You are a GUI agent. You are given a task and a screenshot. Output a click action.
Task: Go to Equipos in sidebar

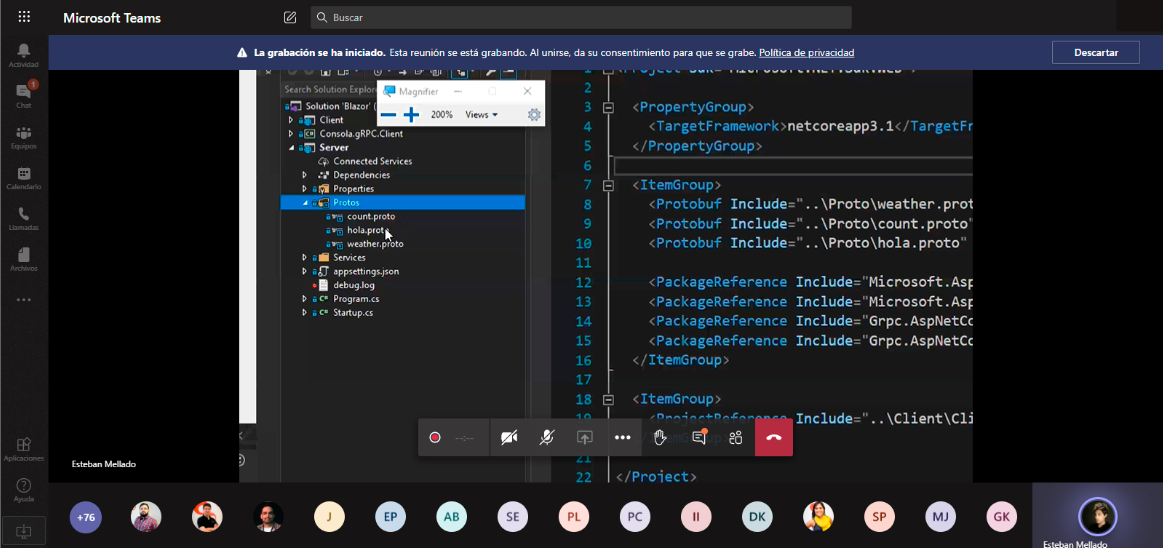click(24, 136)
